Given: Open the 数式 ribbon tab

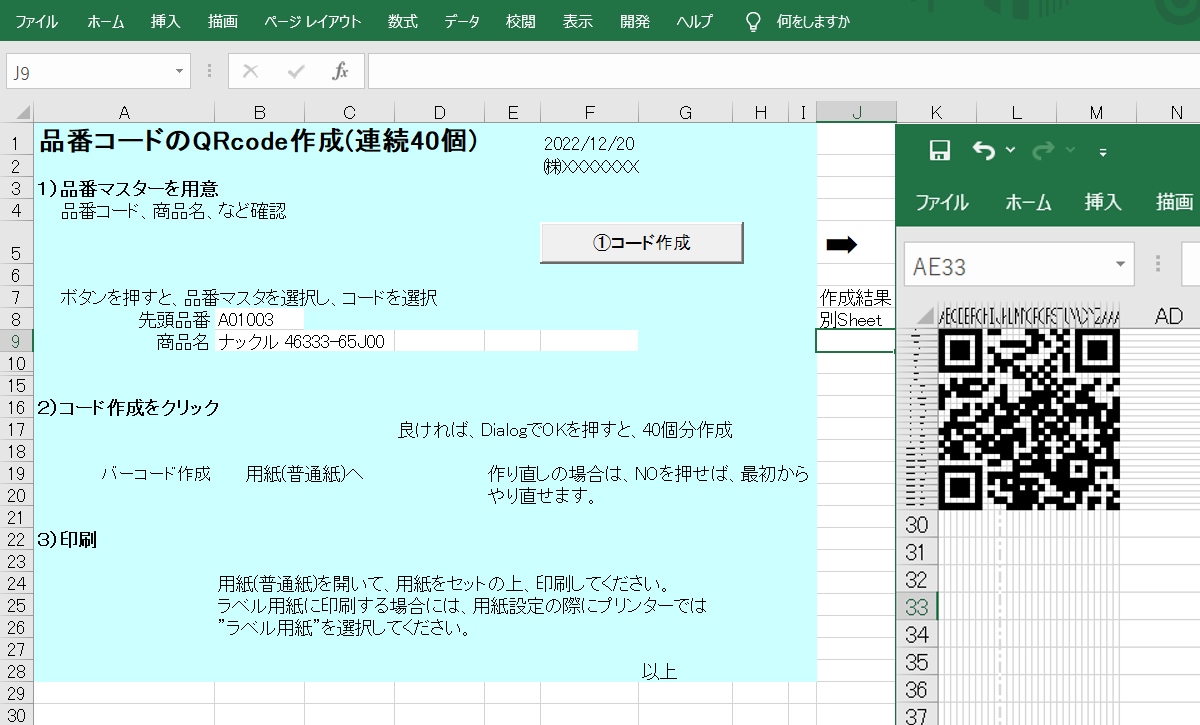Looking at the screenshot, I should tap(403, 21).
